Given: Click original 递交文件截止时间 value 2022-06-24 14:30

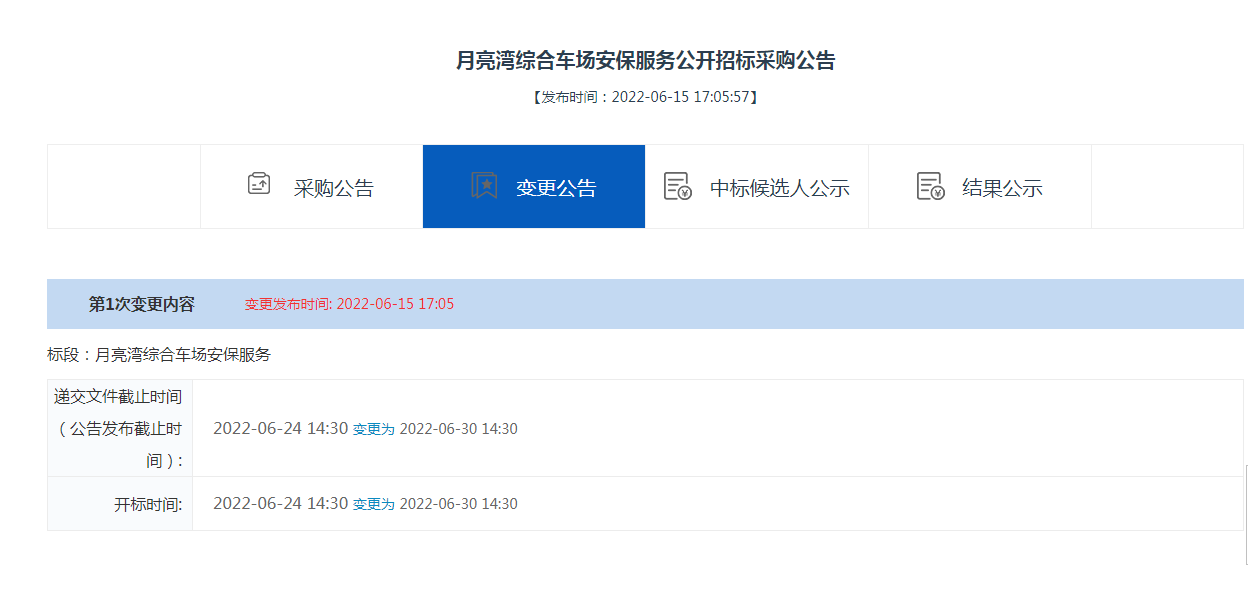Looking at the screenshot, I should tap(280, 428).
